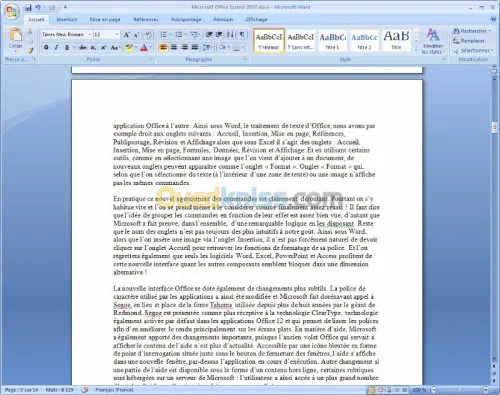Open Modifier les styles dropdown

point(433,42)
